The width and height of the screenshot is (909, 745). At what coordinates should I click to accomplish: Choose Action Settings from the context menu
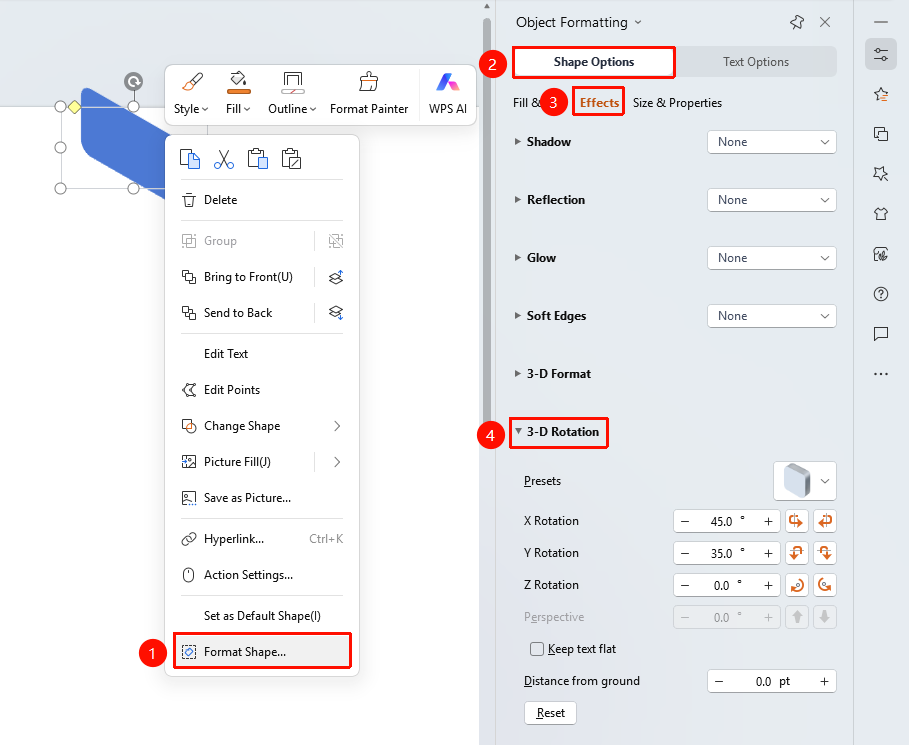coord(262,575)
